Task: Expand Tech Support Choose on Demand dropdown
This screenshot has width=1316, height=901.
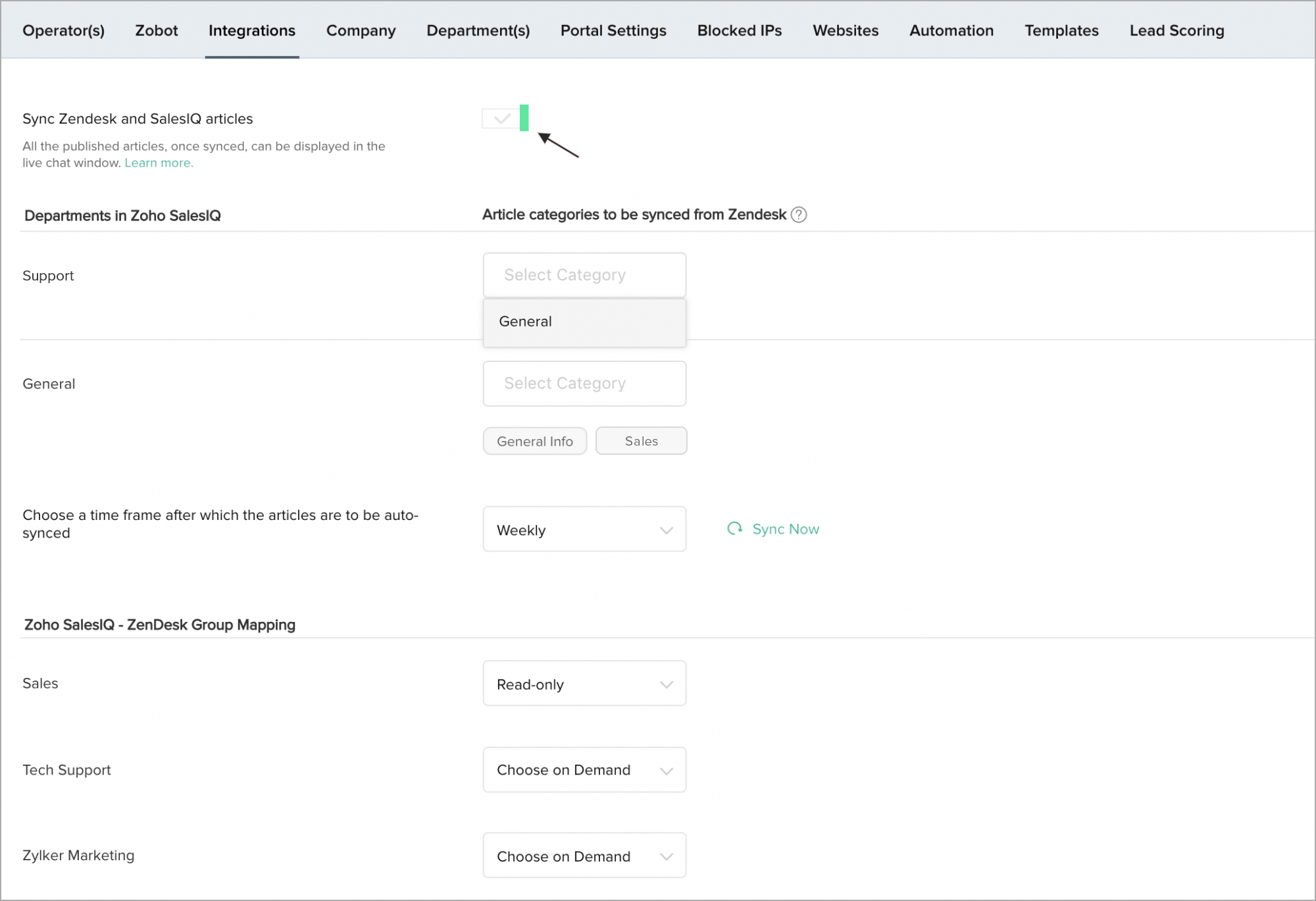Action: (584, 769)
